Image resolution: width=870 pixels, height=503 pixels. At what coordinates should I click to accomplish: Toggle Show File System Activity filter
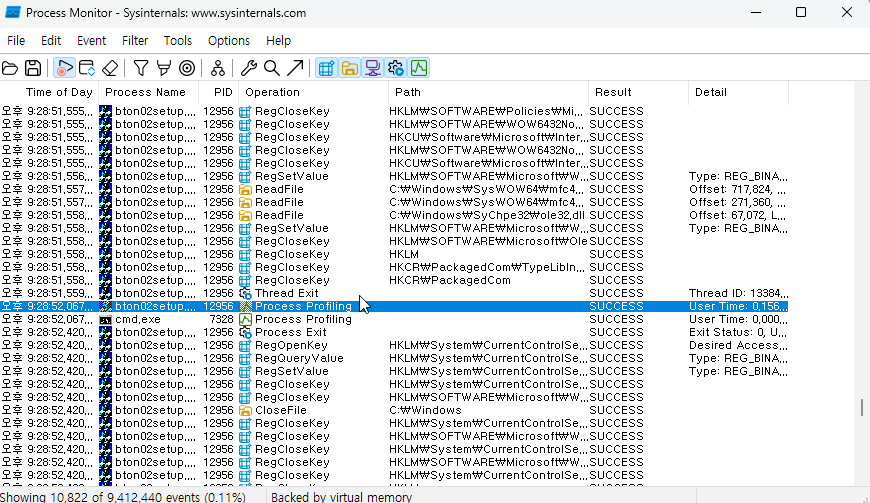click(349, 68)
